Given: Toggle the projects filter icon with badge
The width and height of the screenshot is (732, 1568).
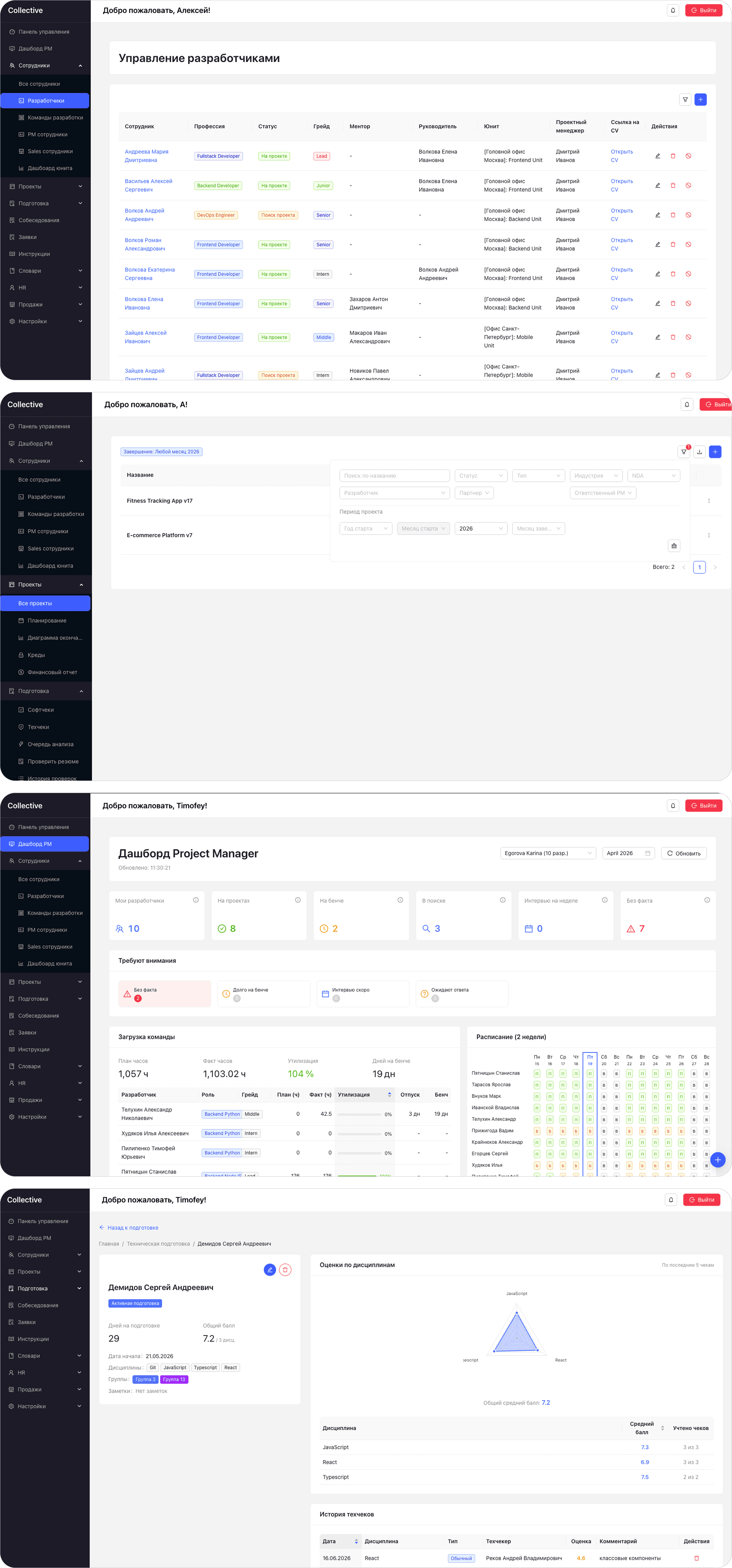Looking at the screenshot, I should (684, 452).
